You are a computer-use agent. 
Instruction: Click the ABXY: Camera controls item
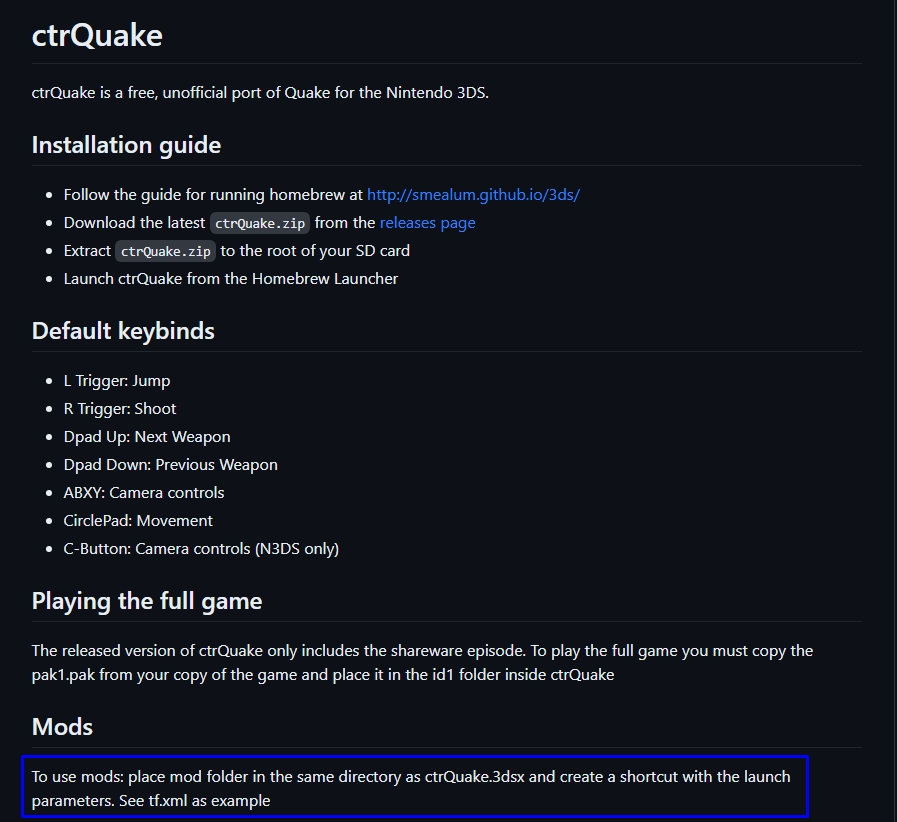tap(144, 493)
